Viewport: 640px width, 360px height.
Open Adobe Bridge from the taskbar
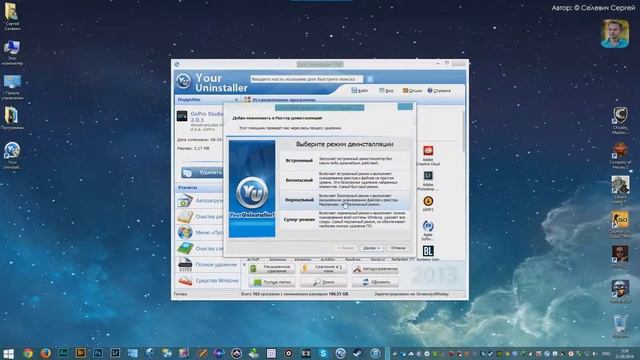pyautogui.click(x=80, y=353)
